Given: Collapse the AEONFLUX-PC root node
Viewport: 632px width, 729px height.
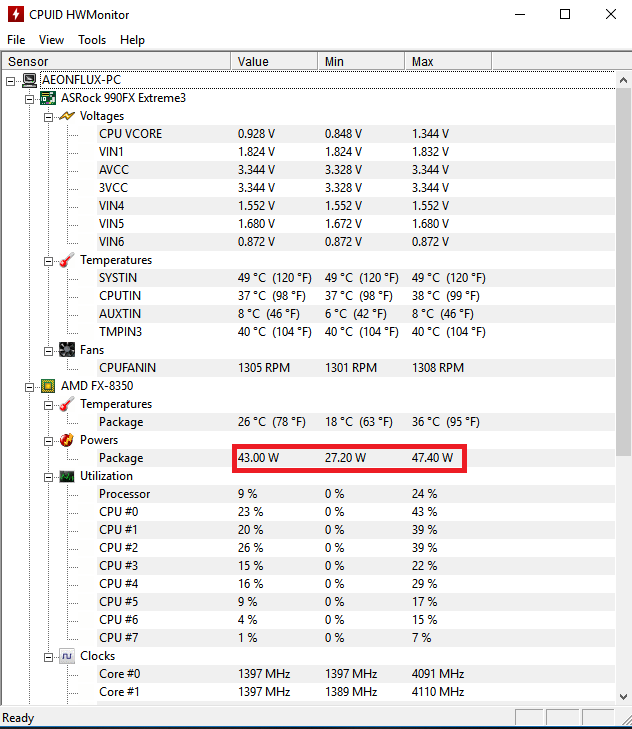Looking at the screenshot, I should tap(10, 81).
